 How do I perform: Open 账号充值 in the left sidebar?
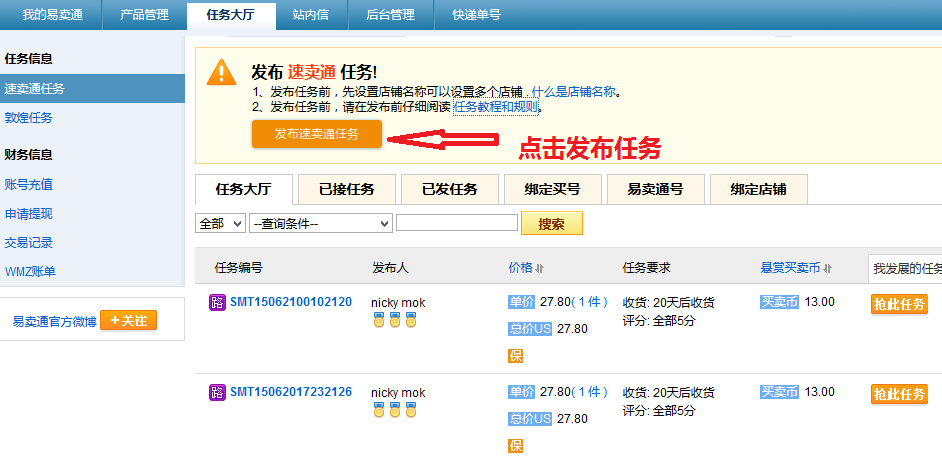tap(29, 184)
